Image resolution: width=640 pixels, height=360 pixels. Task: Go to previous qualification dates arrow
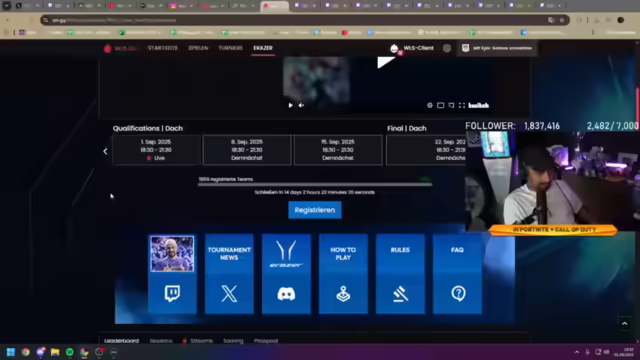[105, 151]
